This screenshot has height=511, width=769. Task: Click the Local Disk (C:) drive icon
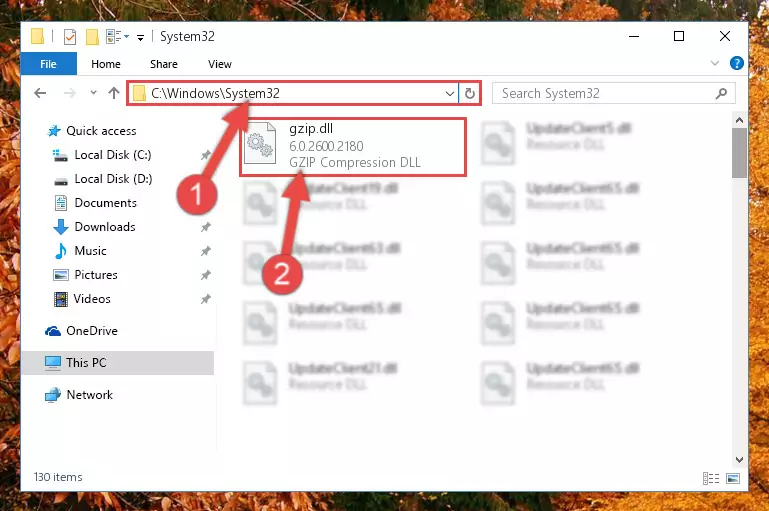(60, 155)
